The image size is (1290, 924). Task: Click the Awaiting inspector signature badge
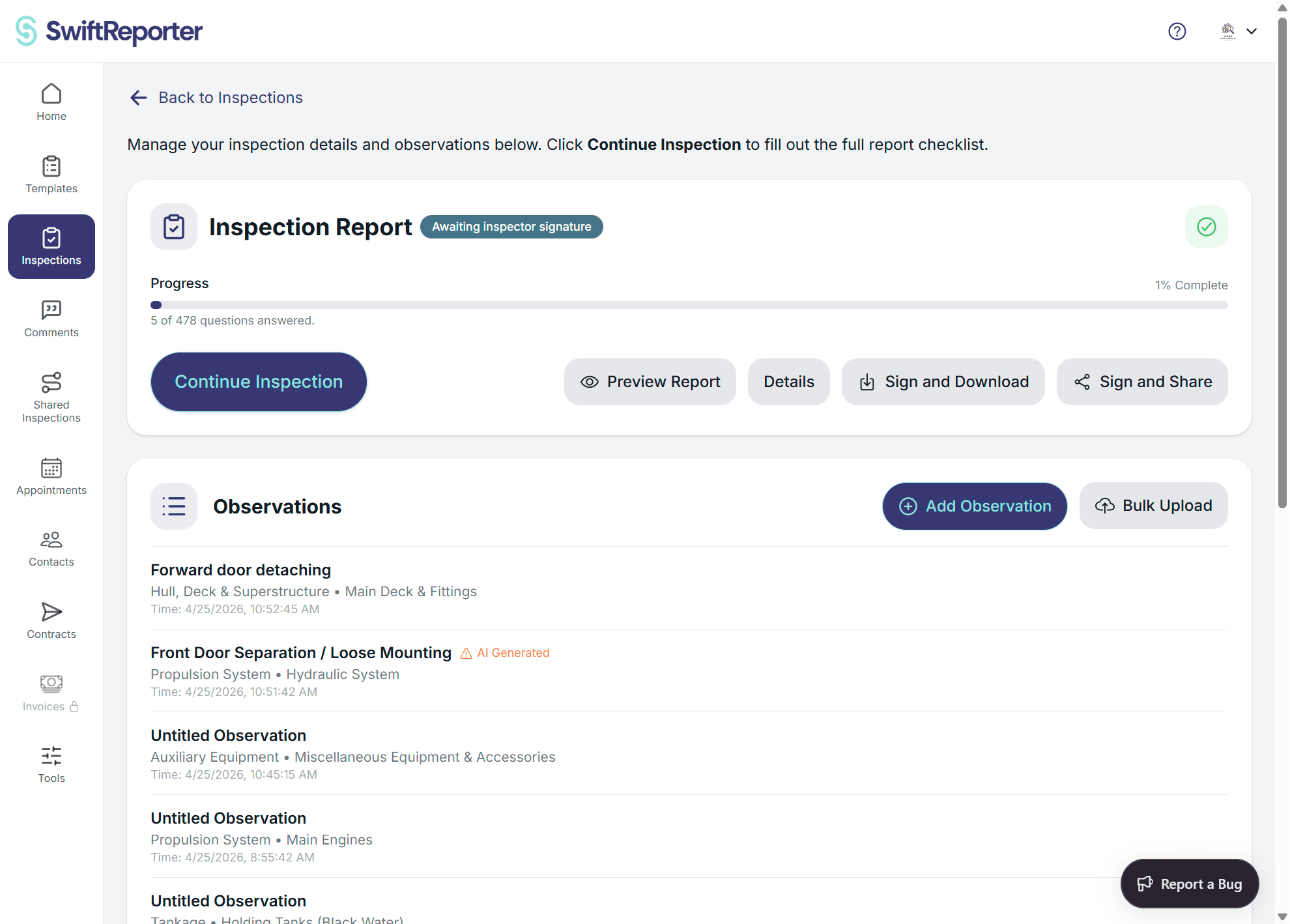point(511,227)
